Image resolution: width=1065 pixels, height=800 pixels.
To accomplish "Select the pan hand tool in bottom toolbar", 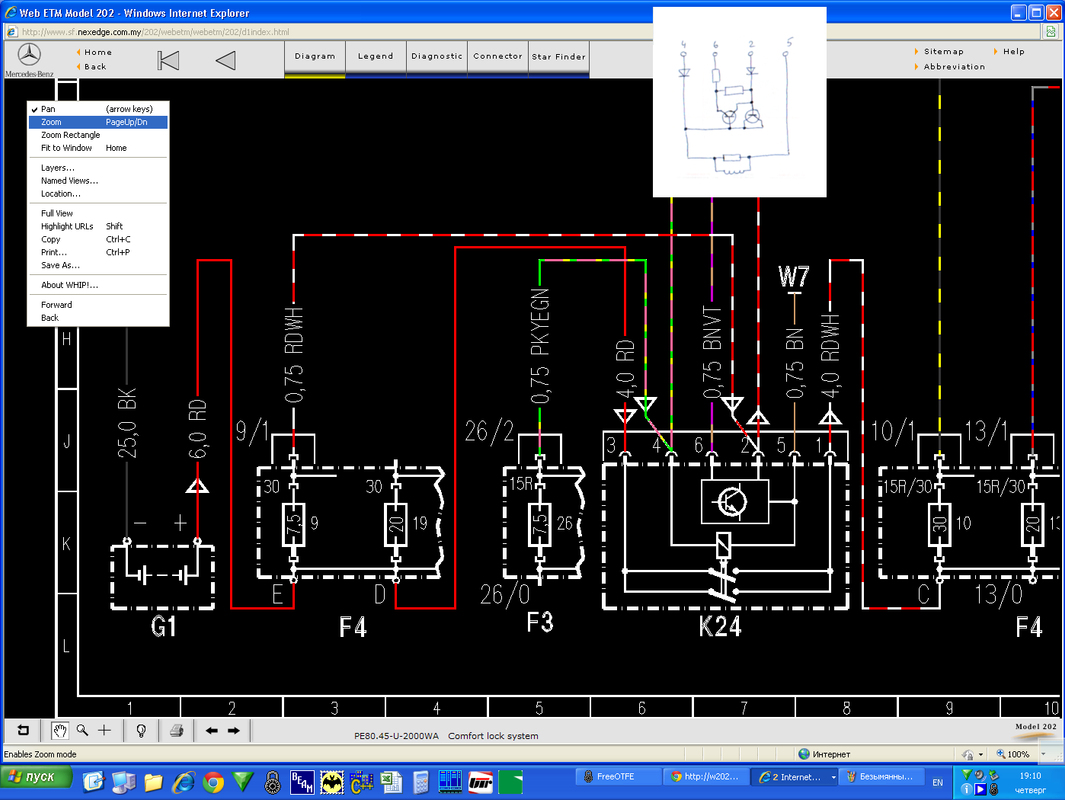I will (60, 730).
